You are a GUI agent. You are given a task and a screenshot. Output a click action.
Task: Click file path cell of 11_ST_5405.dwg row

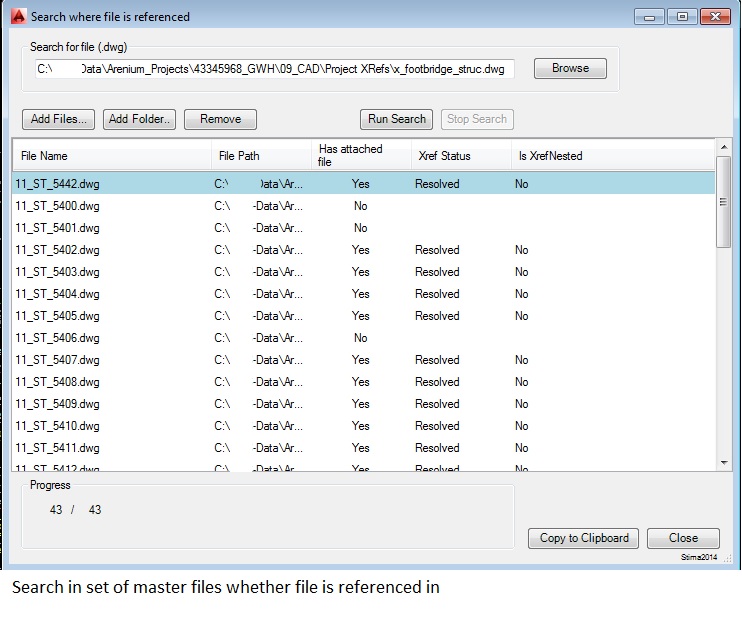click(258, 316)
